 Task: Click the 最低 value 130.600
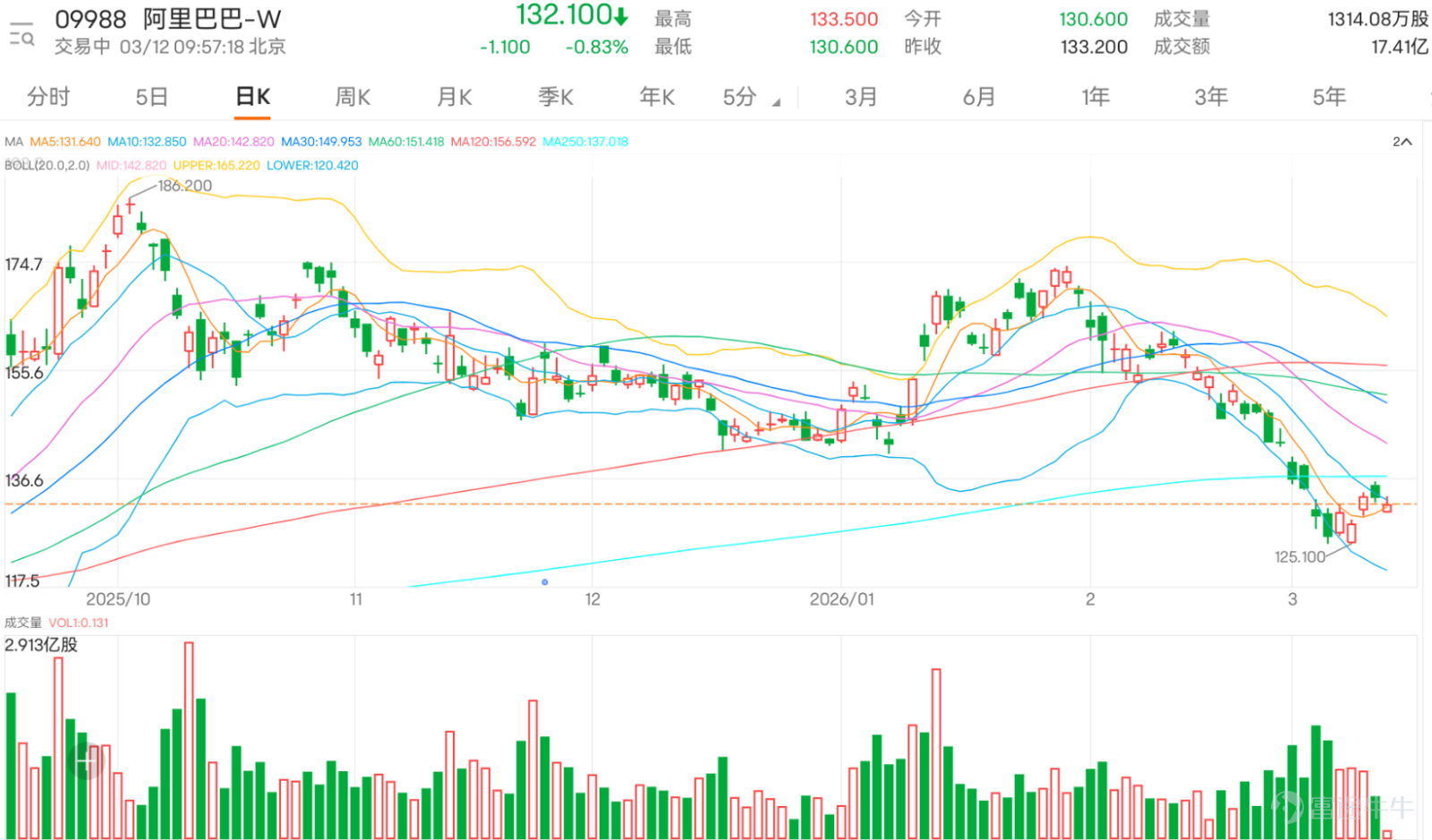click(x=844, y=47)
